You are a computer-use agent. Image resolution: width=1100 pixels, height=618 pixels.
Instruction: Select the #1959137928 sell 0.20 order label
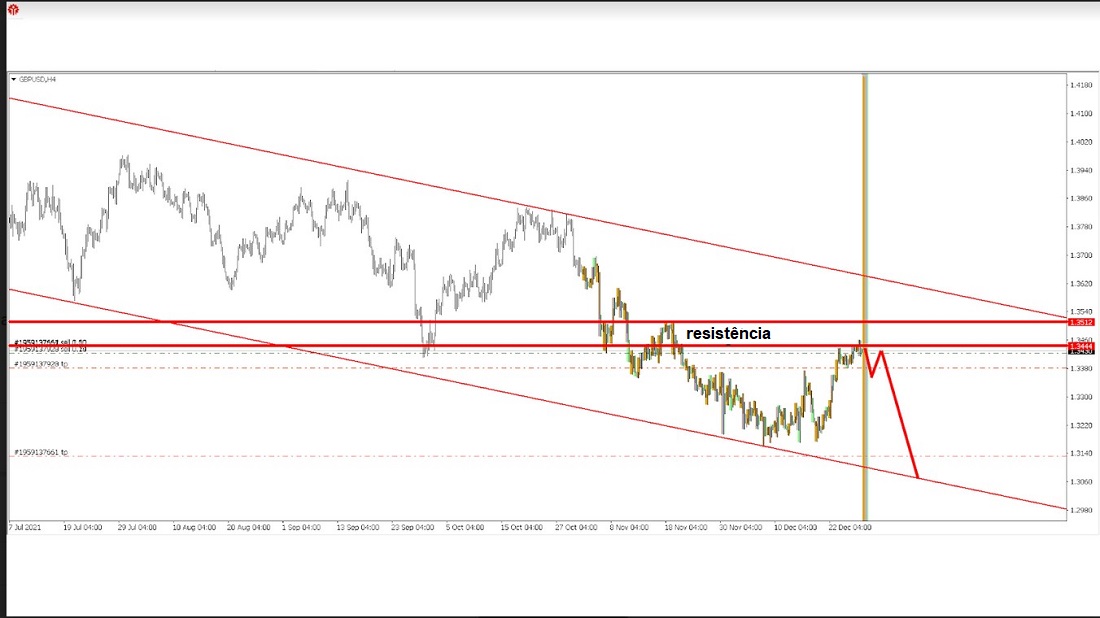[x=51, y=349]
